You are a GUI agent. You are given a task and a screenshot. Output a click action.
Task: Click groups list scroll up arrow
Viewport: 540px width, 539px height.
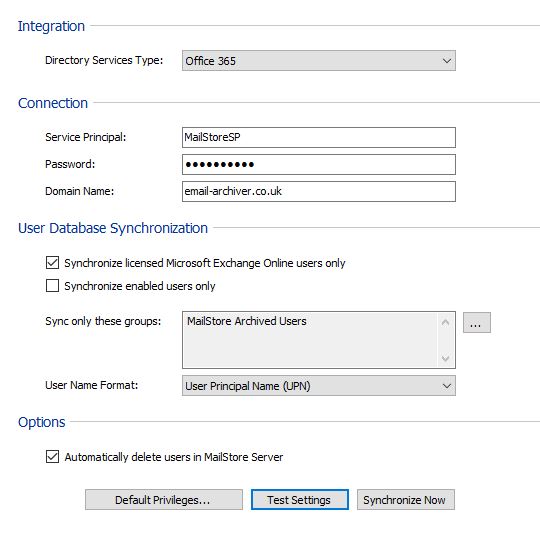click(x=445, y=322)
